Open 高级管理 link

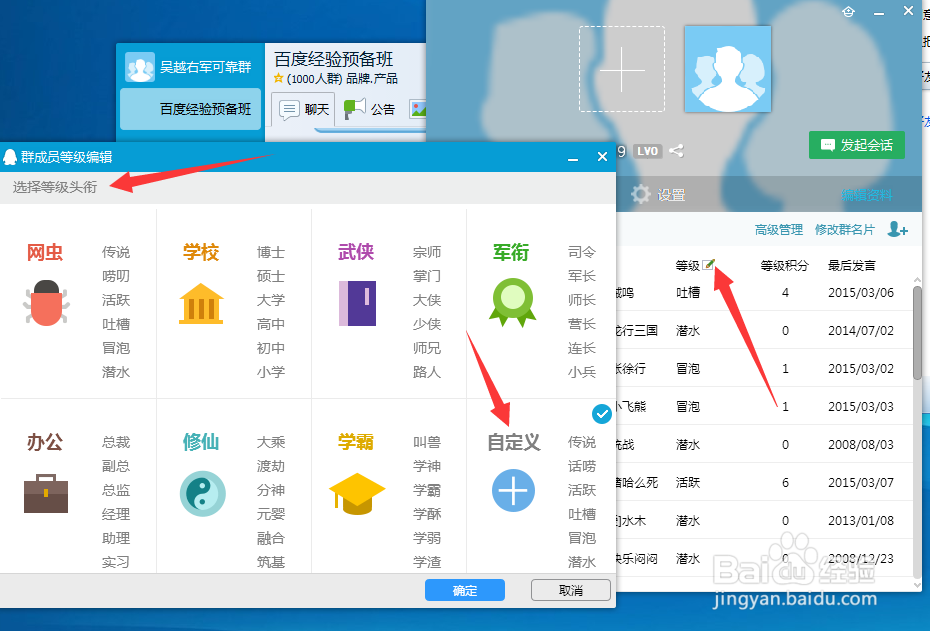[x=779, y=229]
